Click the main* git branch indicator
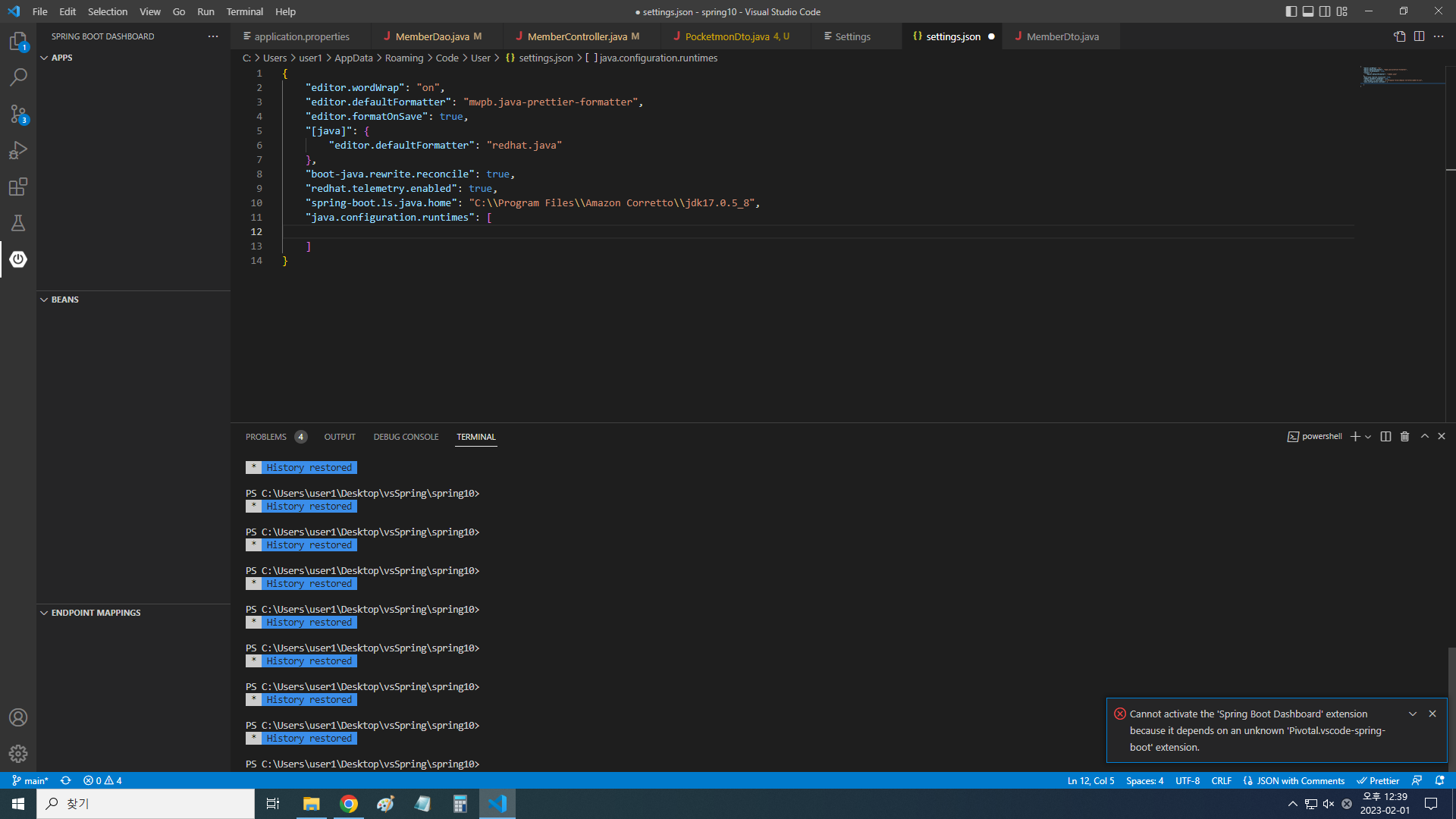The image size is (1456, 819). (x=30, y=780)
